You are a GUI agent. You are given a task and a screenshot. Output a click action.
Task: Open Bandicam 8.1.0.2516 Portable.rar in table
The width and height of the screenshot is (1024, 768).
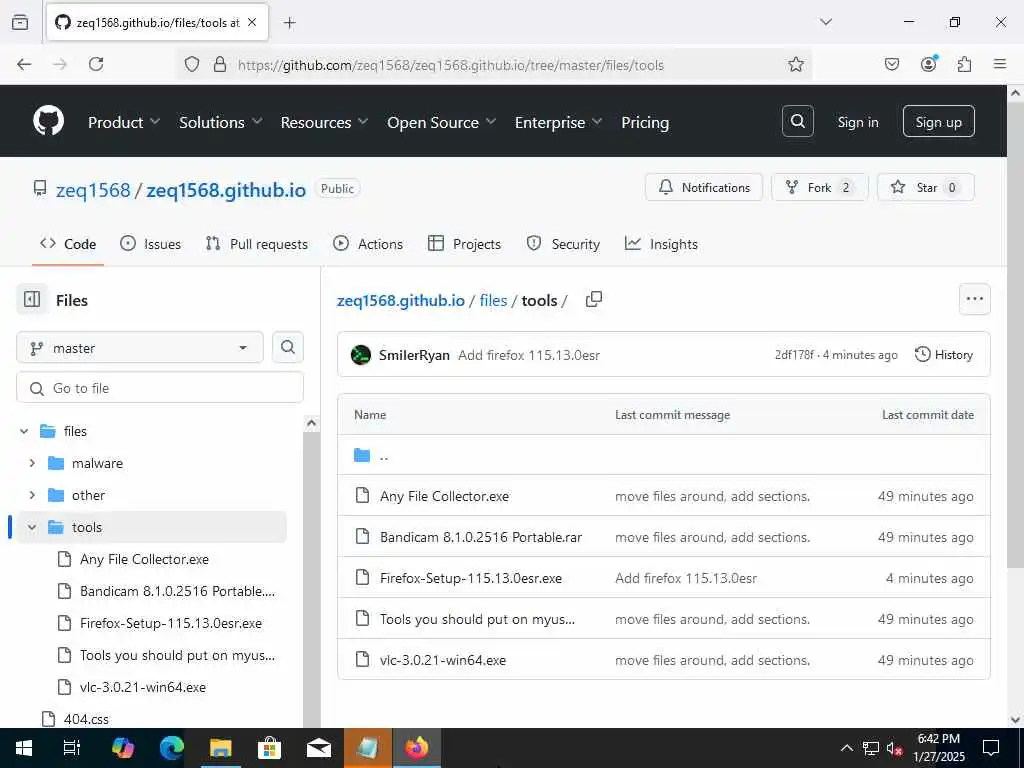[x=481, y=537]
